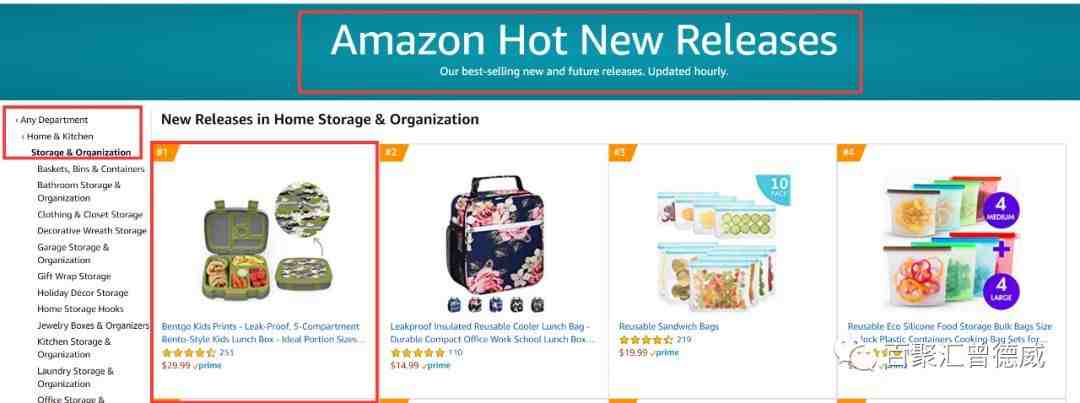This screenshot has height=403, width=1080.
Task: Open the Bentgo Kids lunch box image
Action: [265, 237]
